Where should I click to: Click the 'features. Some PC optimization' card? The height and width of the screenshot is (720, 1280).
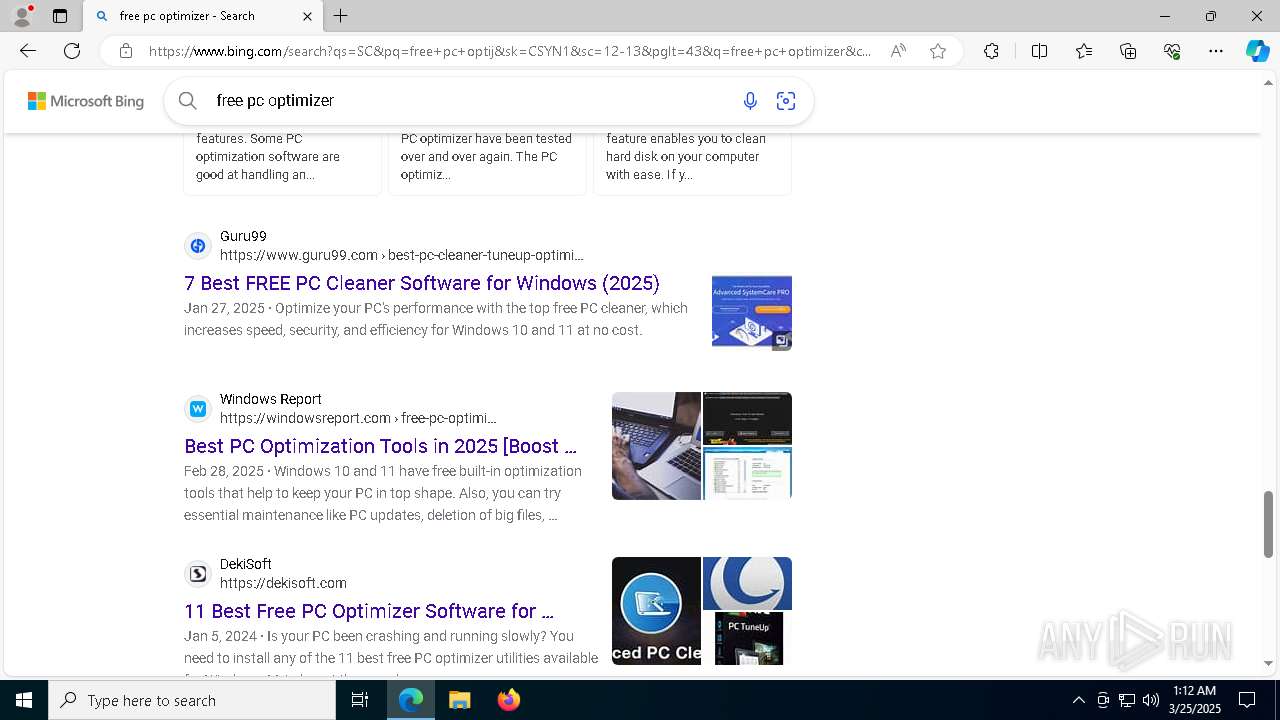tap(282, 162)
